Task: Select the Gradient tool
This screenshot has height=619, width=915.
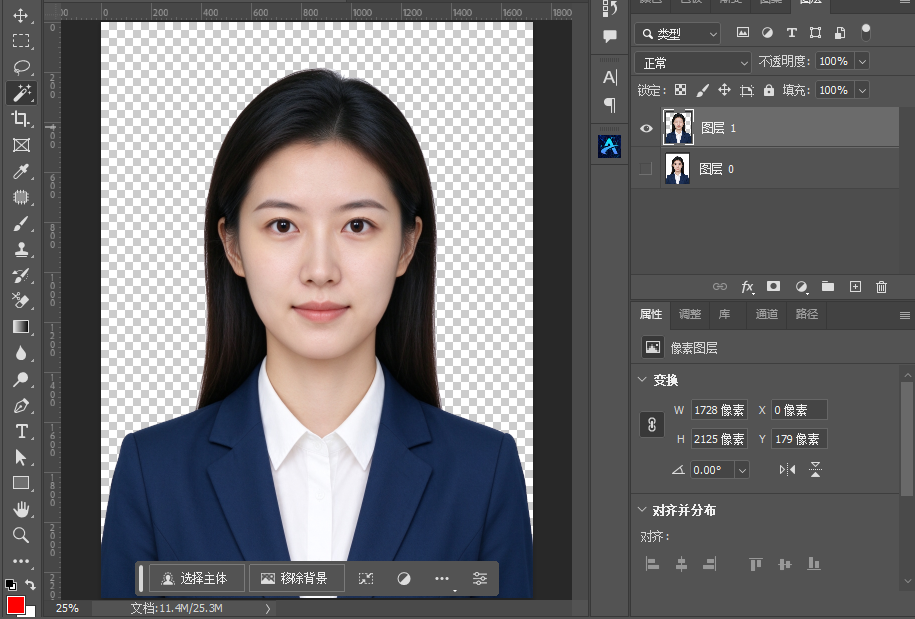Action: [x=21, y=327]
